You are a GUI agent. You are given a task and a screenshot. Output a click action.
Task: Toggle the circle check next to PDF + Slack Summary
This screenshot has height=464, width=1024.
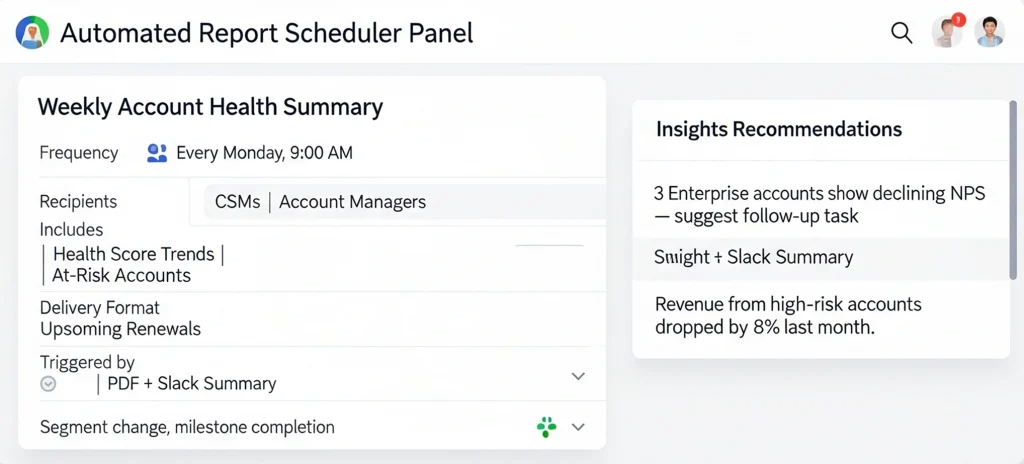pyautogui.click(x=48, y=383)
